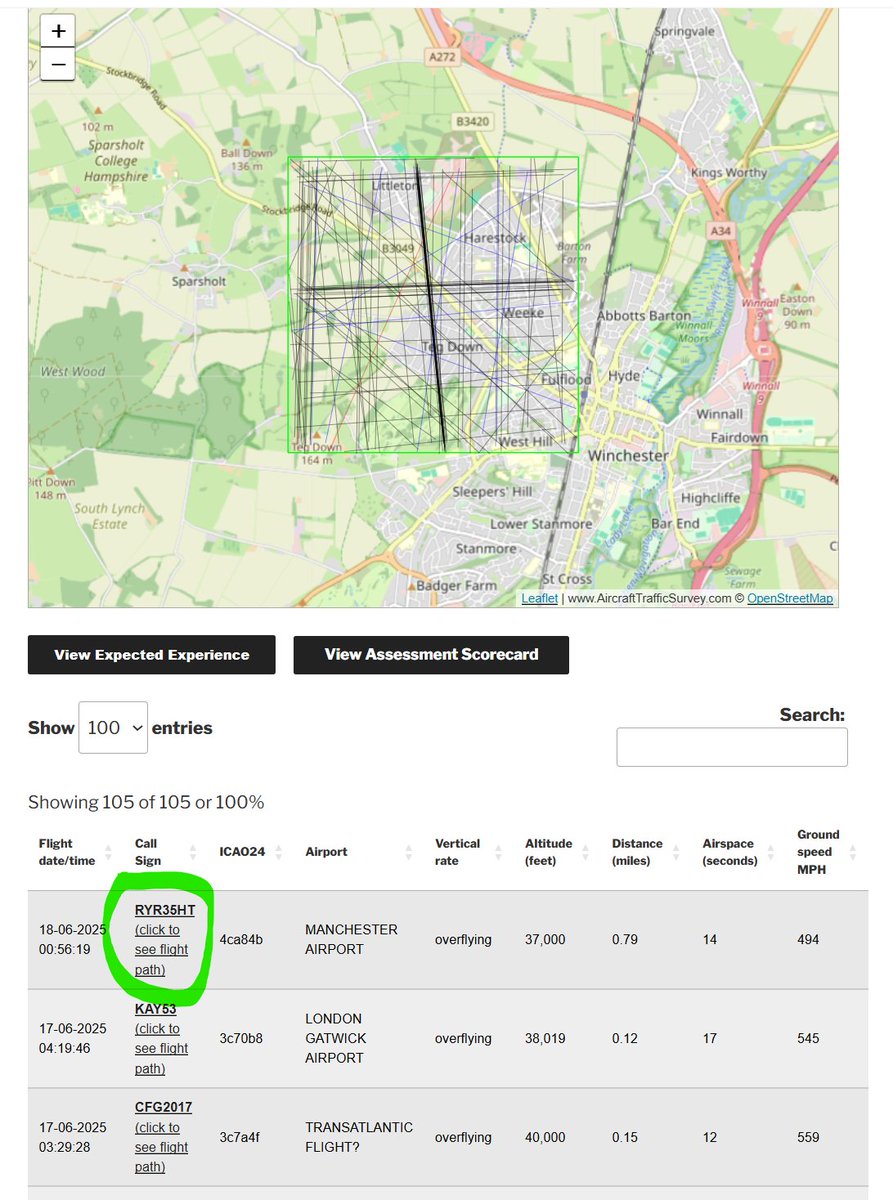Image resolution: width=893 pixels, height=1200 pixels.
Task: Open the OpenStreetMap attribution link
Action: (790, 597)
